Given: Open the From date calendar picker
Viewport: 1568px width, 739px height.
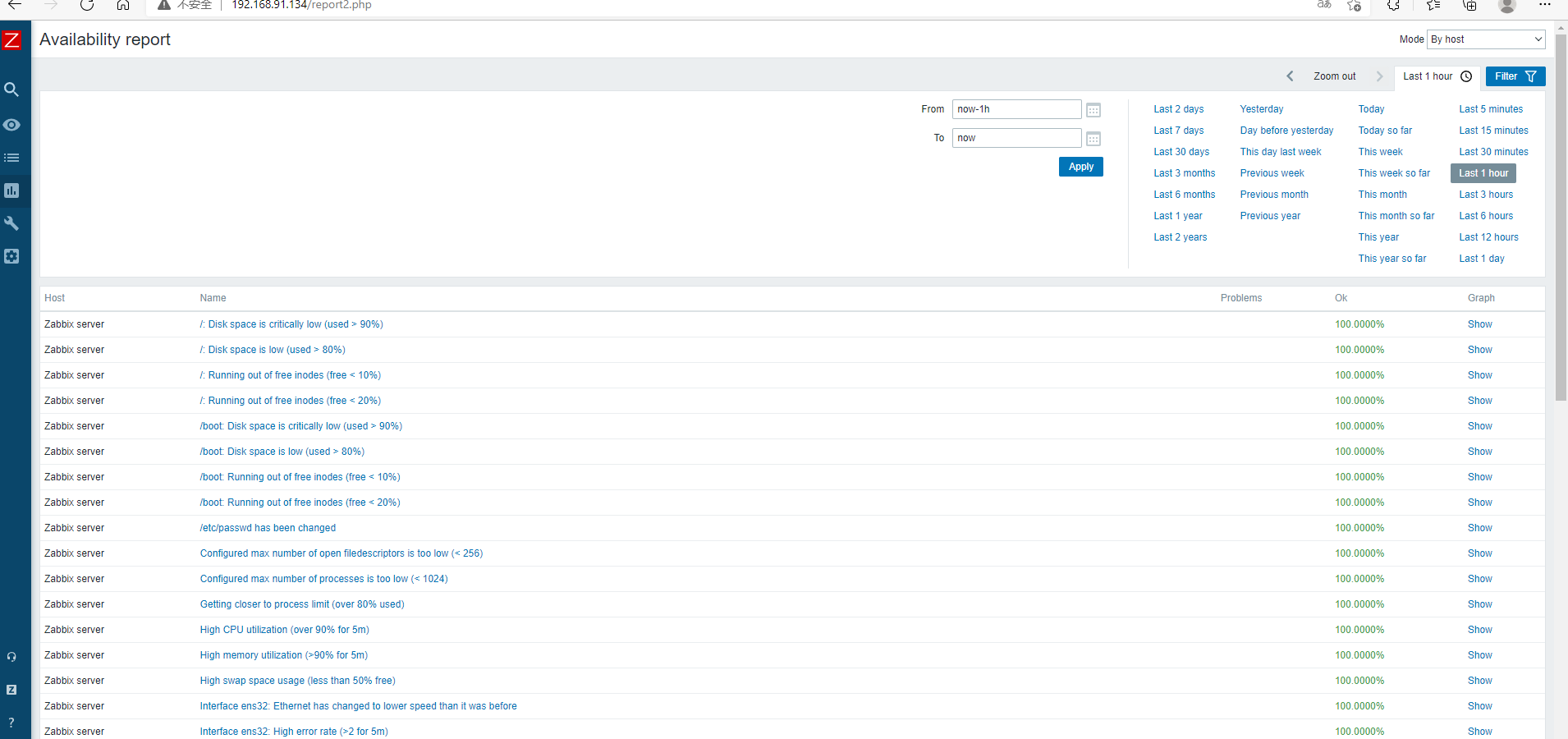Looking at the screenshot, I should coord(1093,110).
